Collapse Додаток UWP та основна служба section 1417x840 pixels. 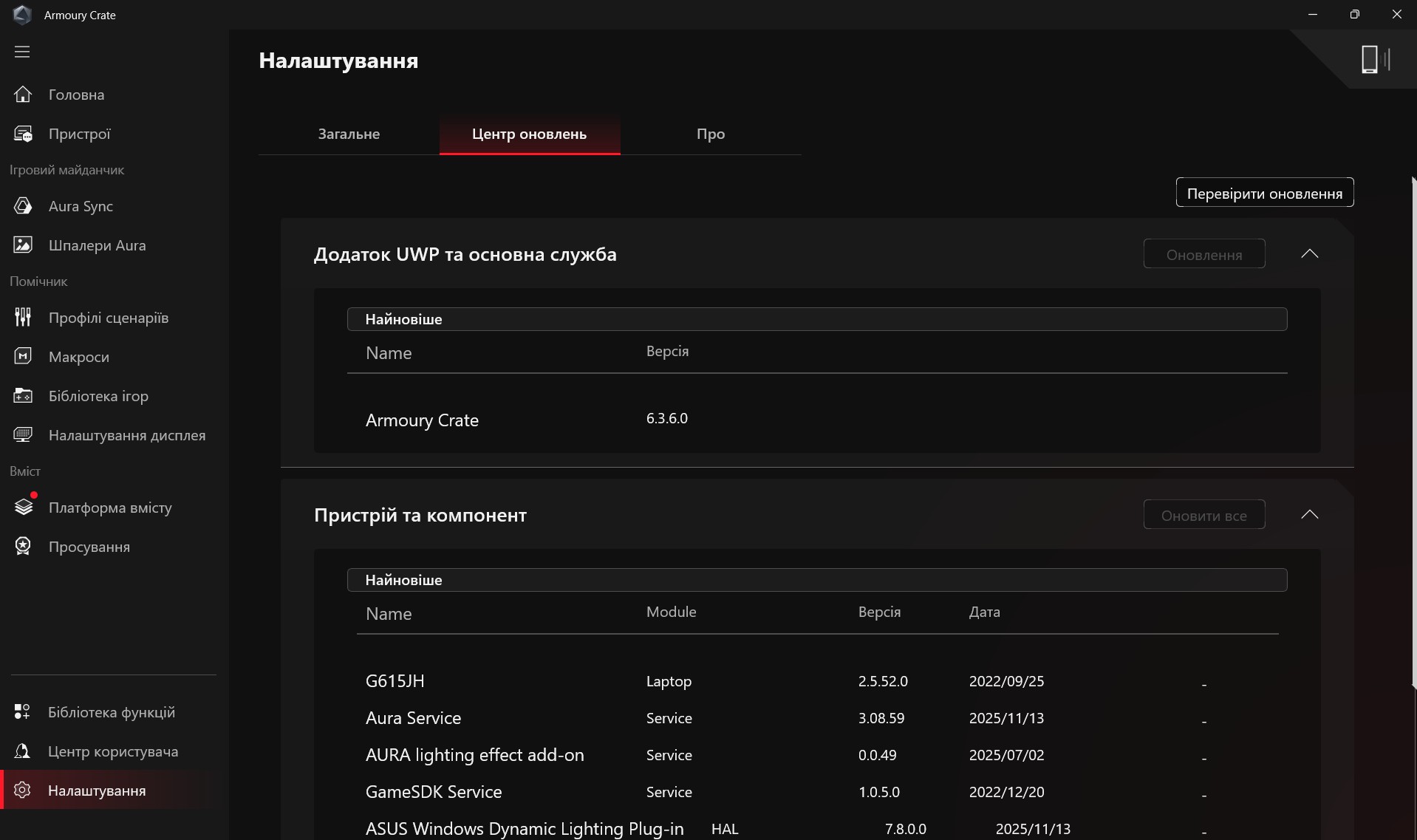point(1309,254)
